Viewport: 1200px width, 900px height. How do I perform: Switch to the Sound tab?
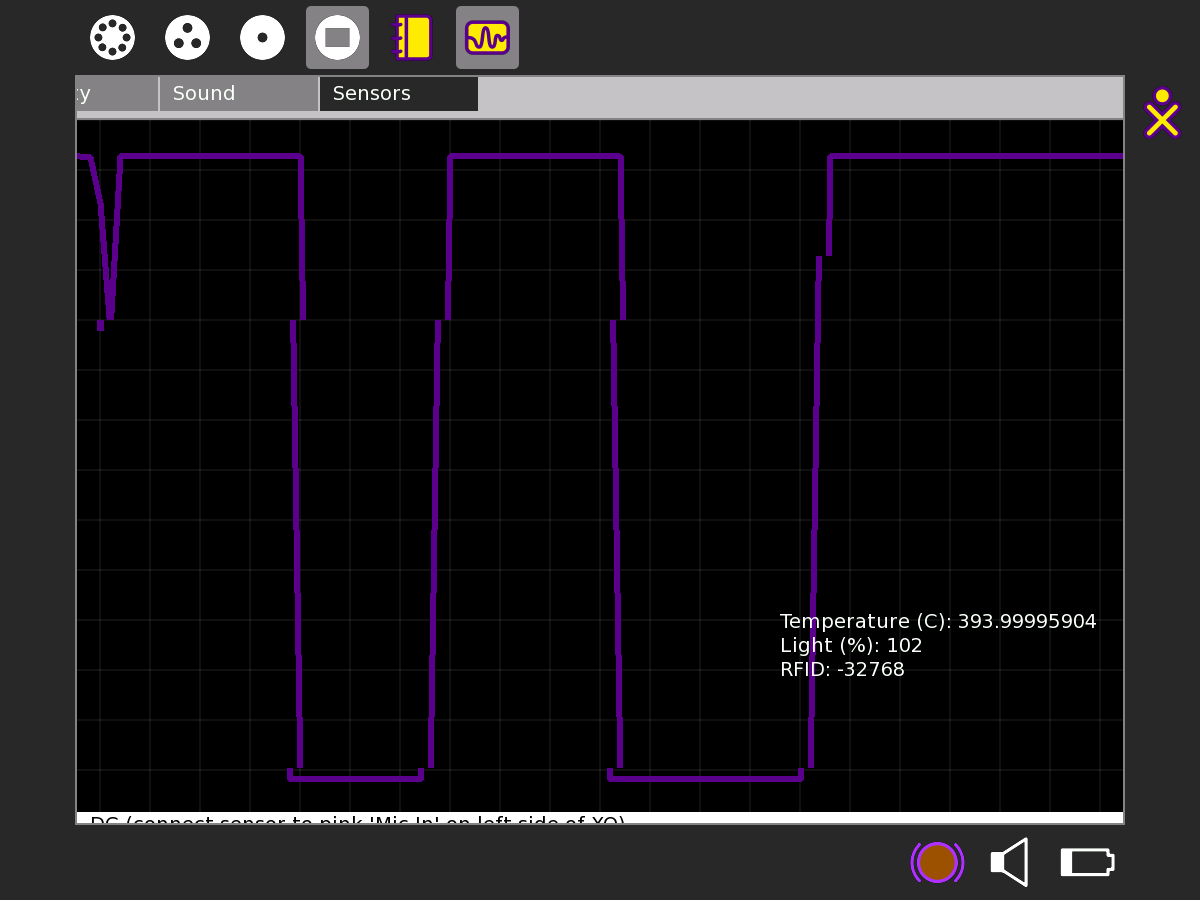pos(238,94)
